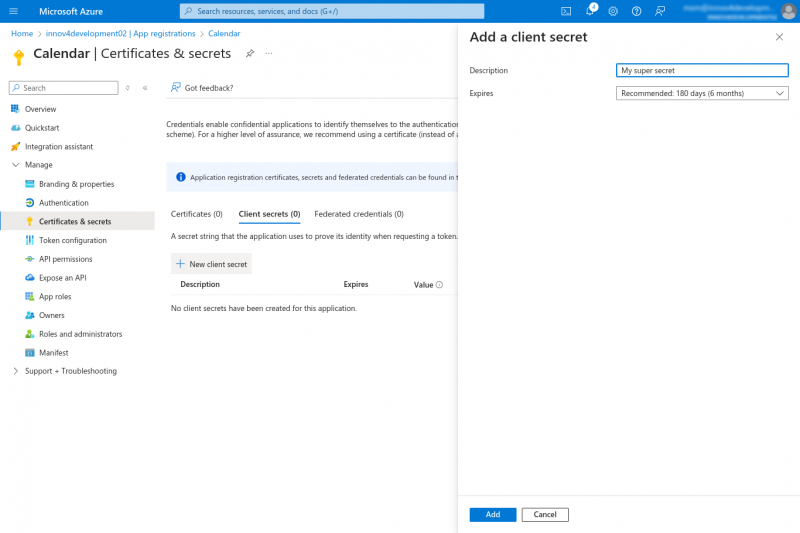Open the hamburger portal menu

click(x=14, y=11)
